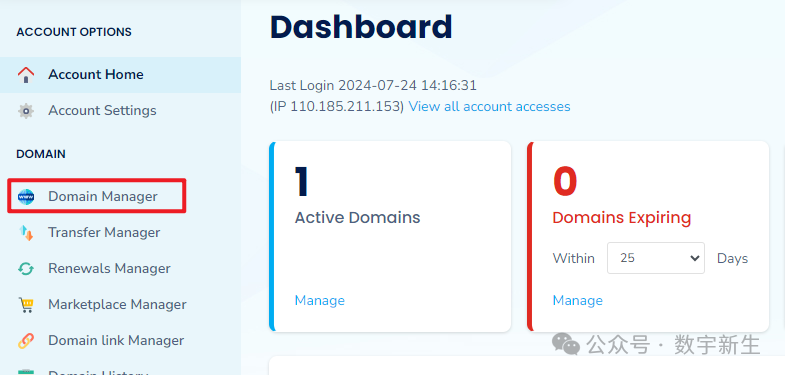Viewport: 785px width, 375px height.
Task: Go to Domain Manager
Action: click(103, 197)
